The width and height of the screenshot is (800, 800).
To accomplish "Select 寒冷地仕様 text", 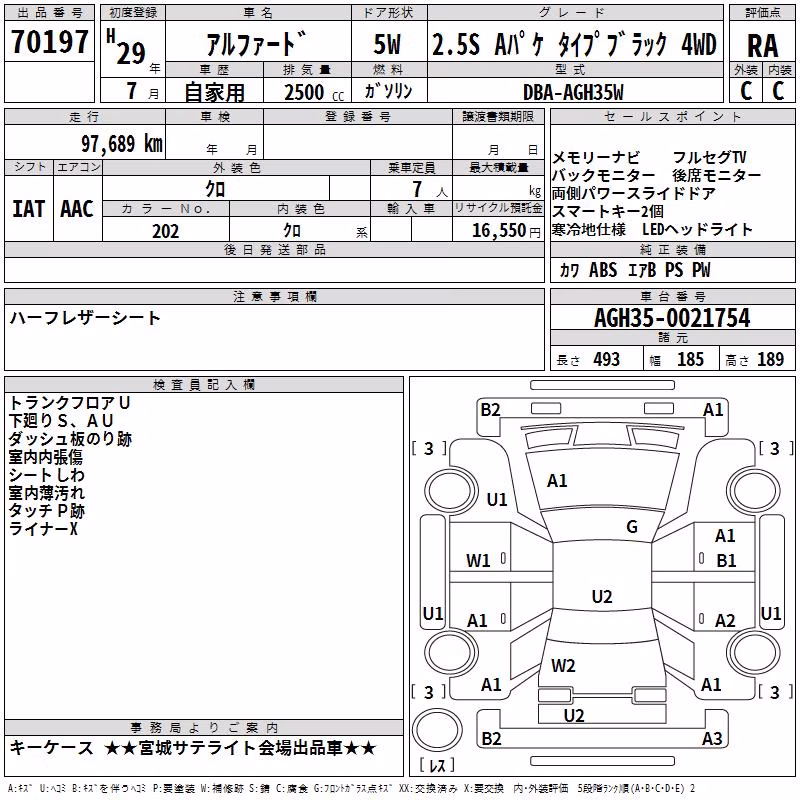I will [x=589, y=230].
